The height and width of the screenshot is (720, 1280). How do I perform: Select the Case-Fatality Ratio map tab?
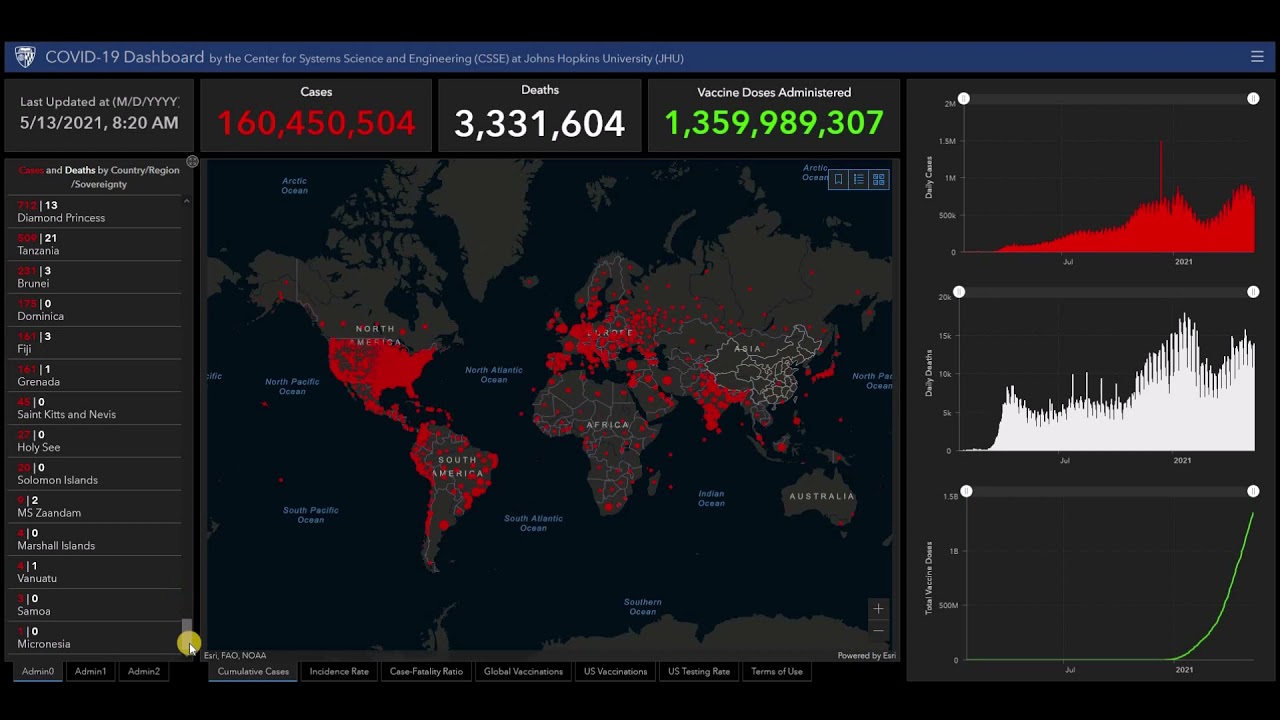pos(426,671)
